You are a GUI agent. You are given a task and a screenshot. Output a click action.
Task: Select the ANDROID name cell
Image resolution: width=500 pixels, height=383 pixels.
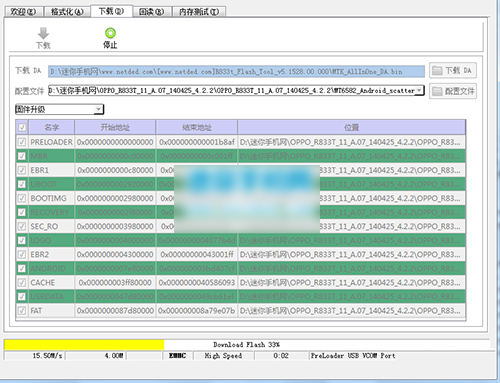click(52, 268)
